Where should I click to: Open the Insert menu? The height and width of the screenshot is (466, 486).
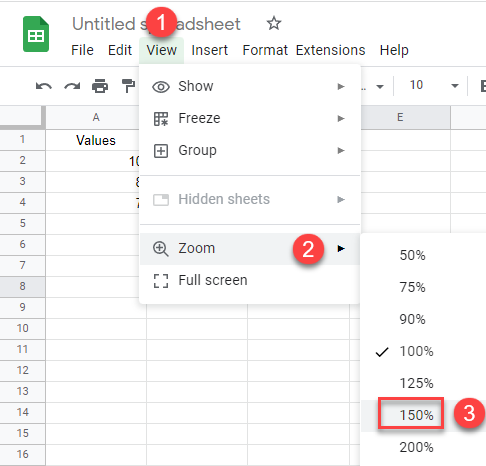209,50
